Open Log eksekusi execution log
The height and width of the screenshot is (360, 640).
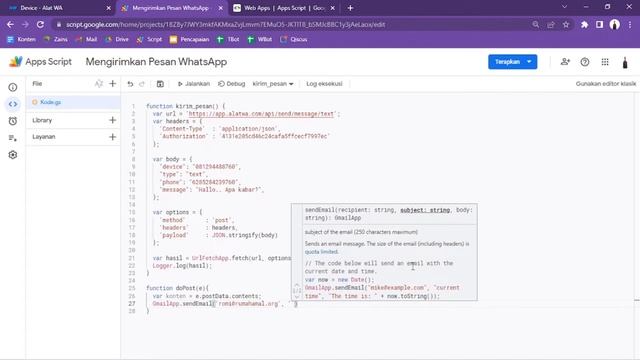coord(324,84)
